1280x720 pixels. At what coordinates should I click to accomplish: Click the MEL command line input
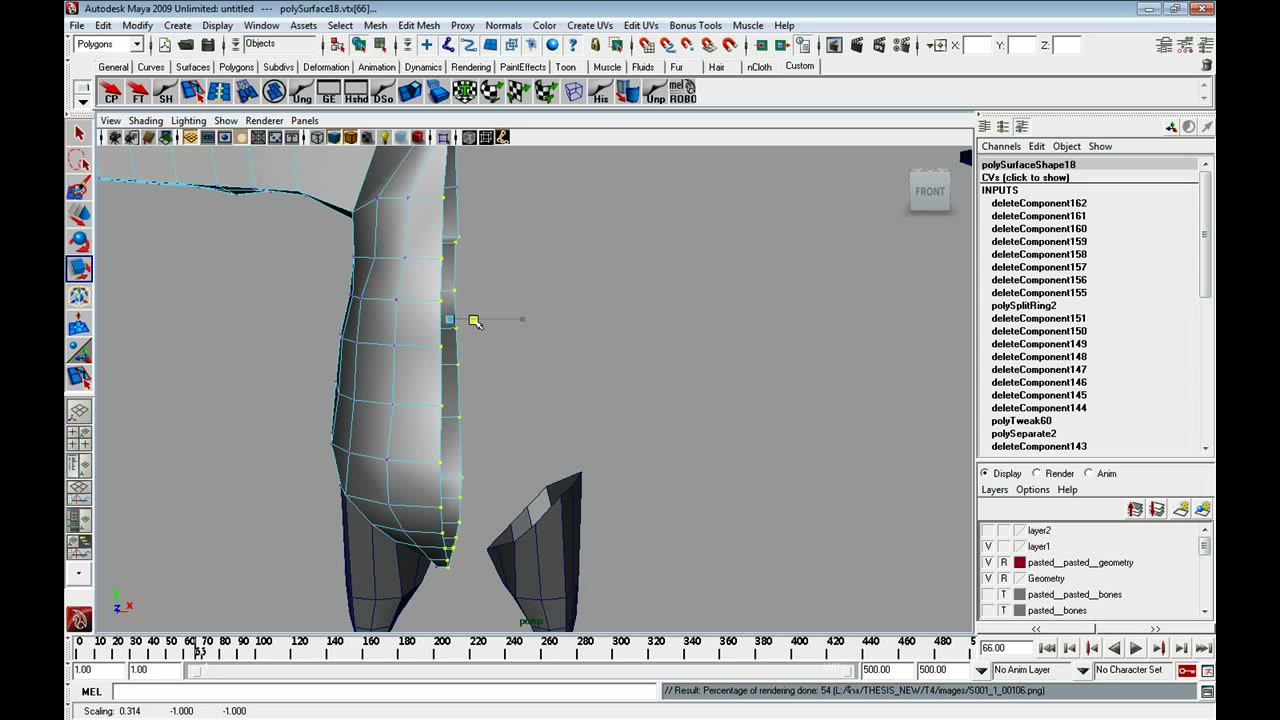point(384,691)
